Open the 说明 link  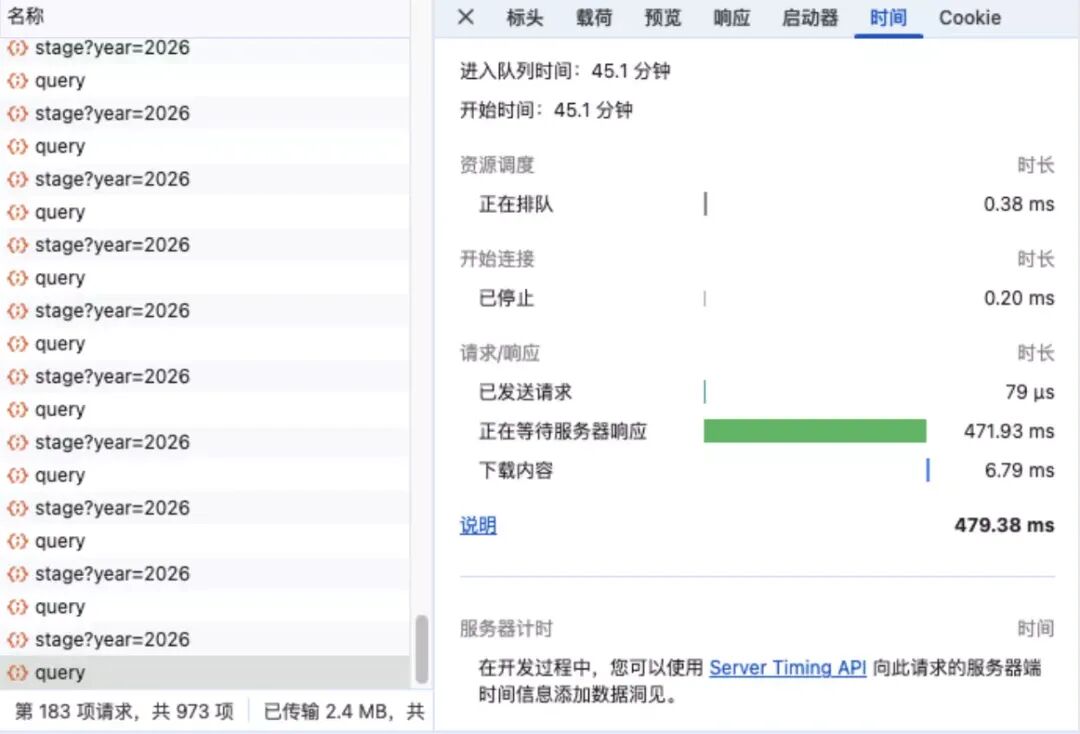(478, 525)
